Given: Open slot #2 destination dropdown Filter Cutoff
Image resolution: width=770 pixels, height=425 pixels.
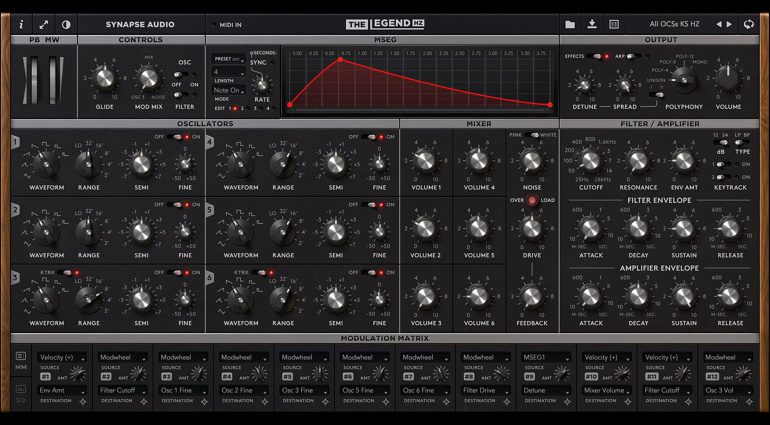Looking at the screenshot, I should click(123, 391).
